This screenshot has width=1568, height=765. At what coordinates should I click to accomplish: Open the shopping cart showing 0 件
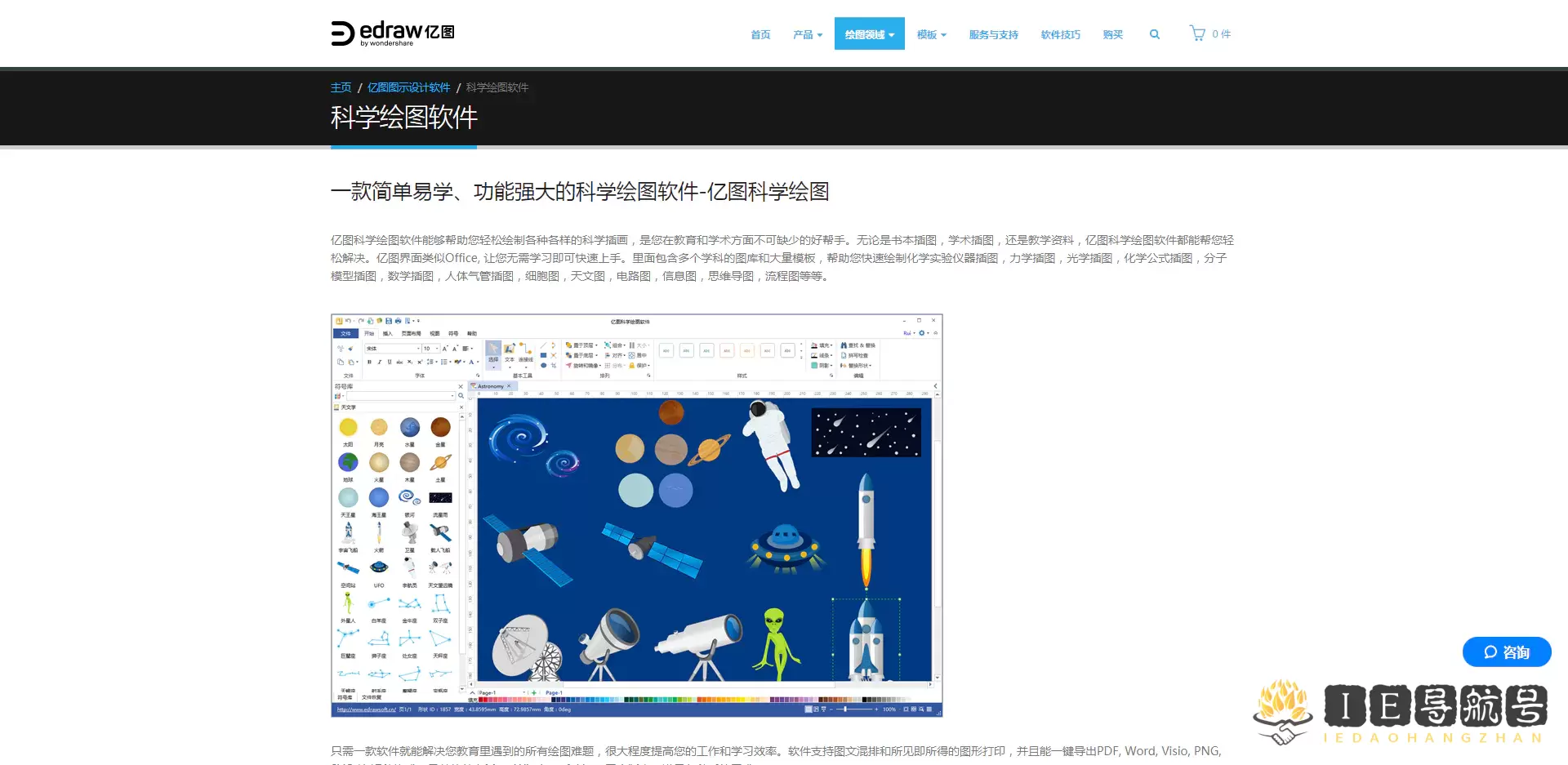tap(1209, 33)
